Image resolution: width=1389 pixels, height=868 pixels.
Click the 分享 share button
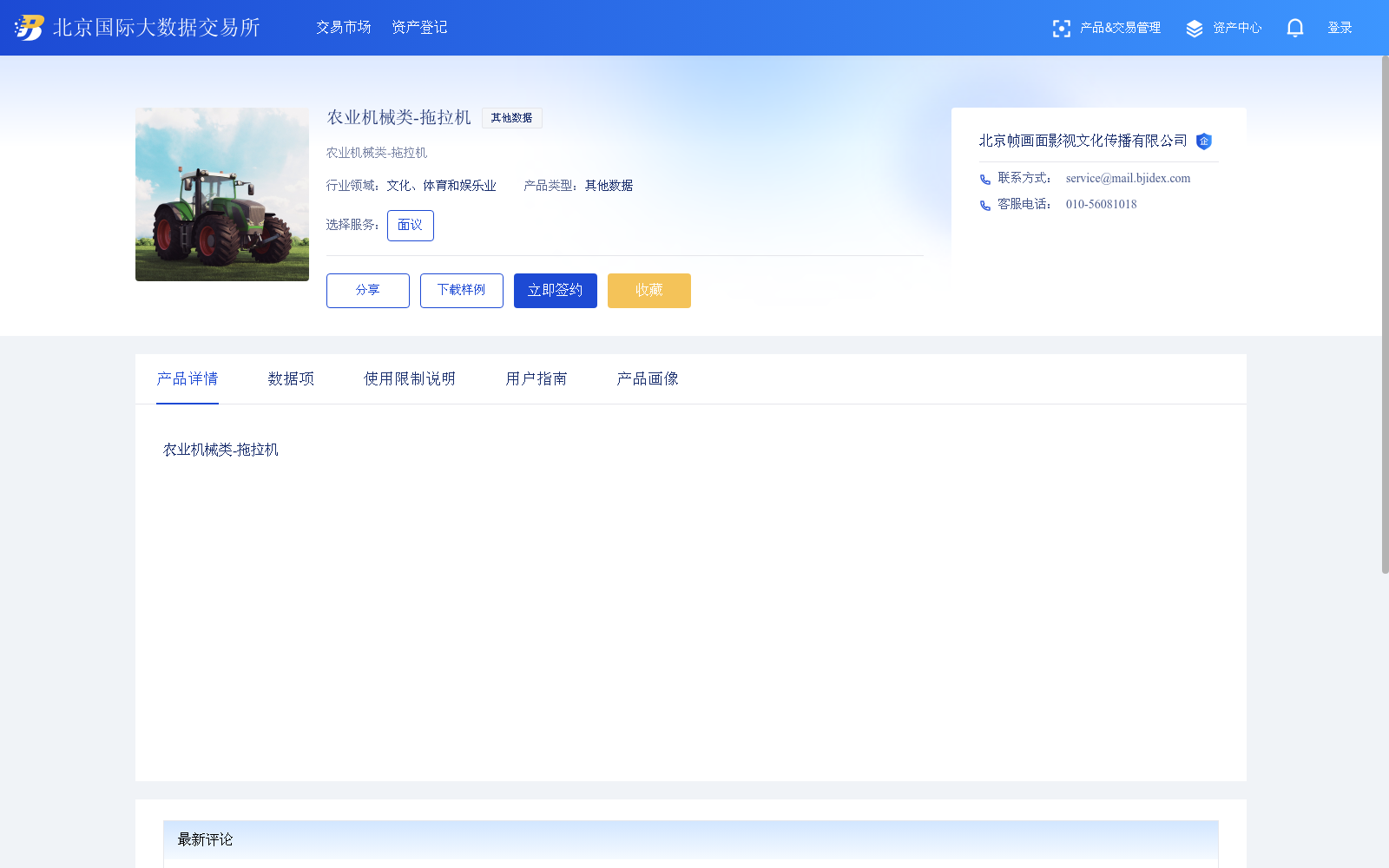point(368,291)
